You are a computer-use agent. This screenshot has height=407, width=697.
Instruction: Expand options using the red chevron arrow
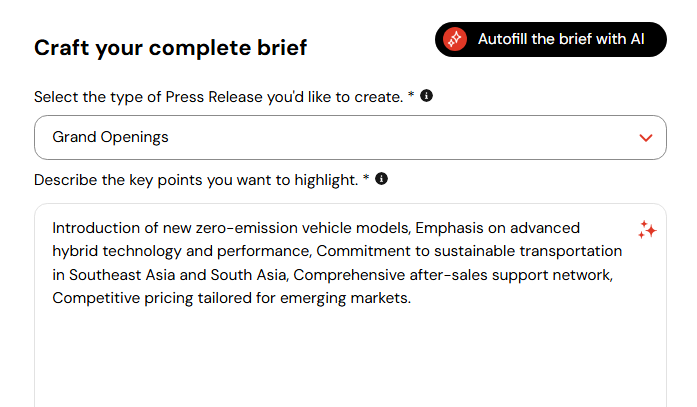coord(646,138)
